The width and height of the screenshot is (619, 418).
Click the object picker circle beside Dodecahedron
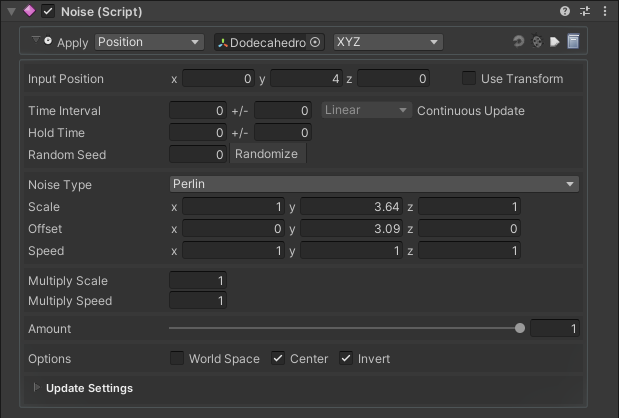coord(315,42)
